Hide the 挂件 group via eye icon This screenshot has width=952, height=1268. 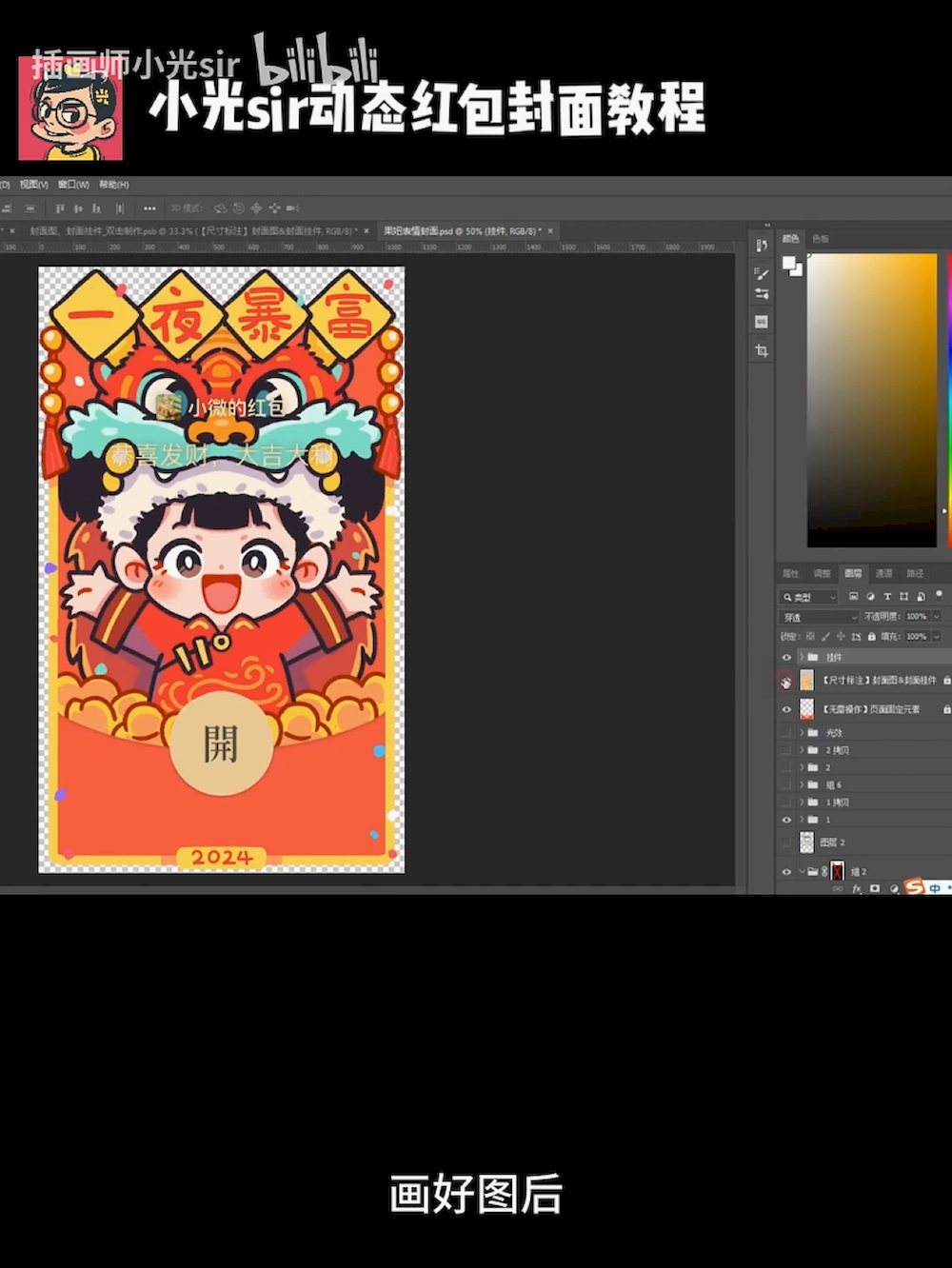click(786, 658)
